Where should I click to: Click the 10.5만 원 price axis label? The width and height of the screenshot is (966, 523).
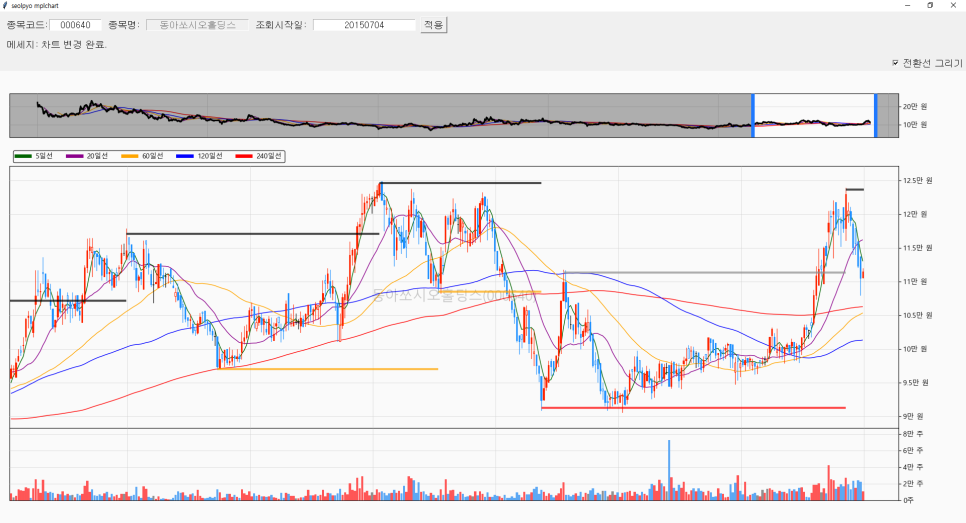point(918,315)
